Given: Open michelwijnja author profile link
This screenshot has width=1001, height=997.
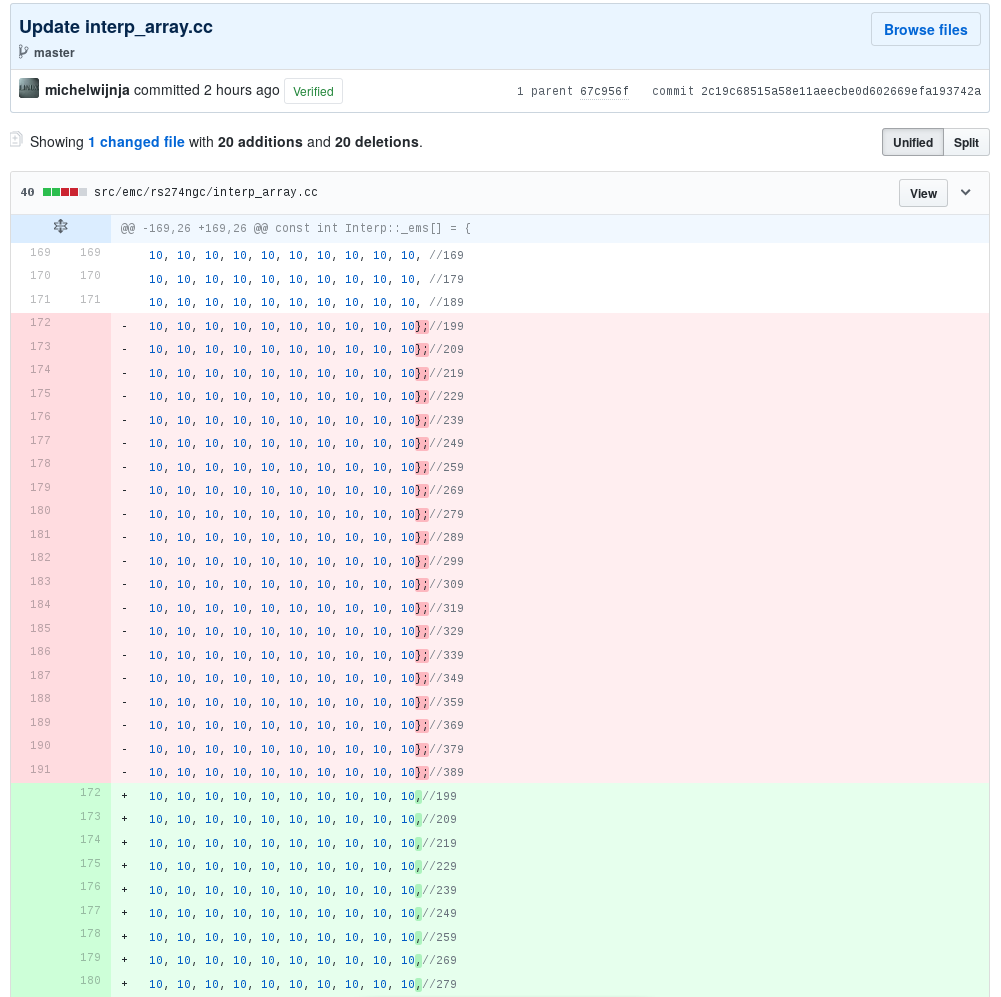Looking at the screenshot, I should click(x=87, y=90).
